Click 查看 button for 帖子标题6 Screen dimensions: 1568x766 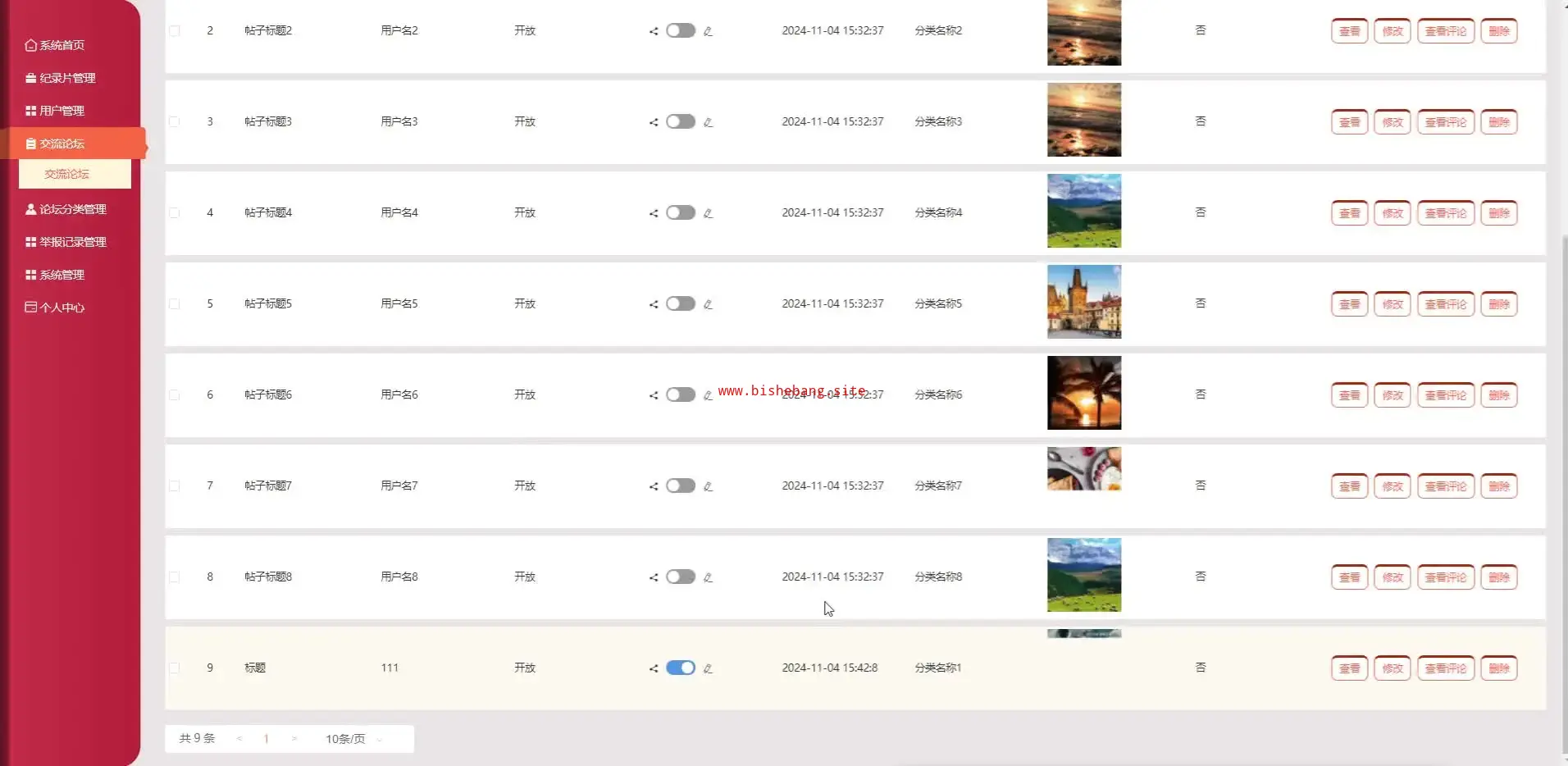tap(1349, 395)
